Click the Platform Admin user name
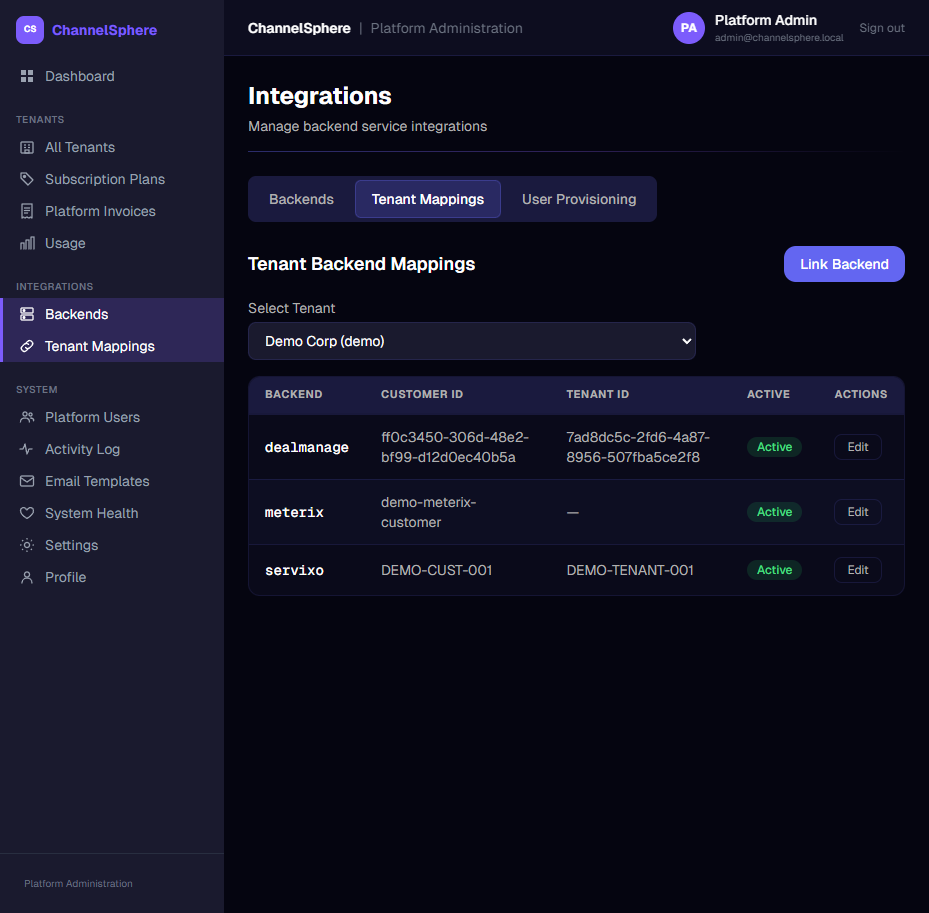Viewport: 929px width, 913px height. [x=765, y=20]
